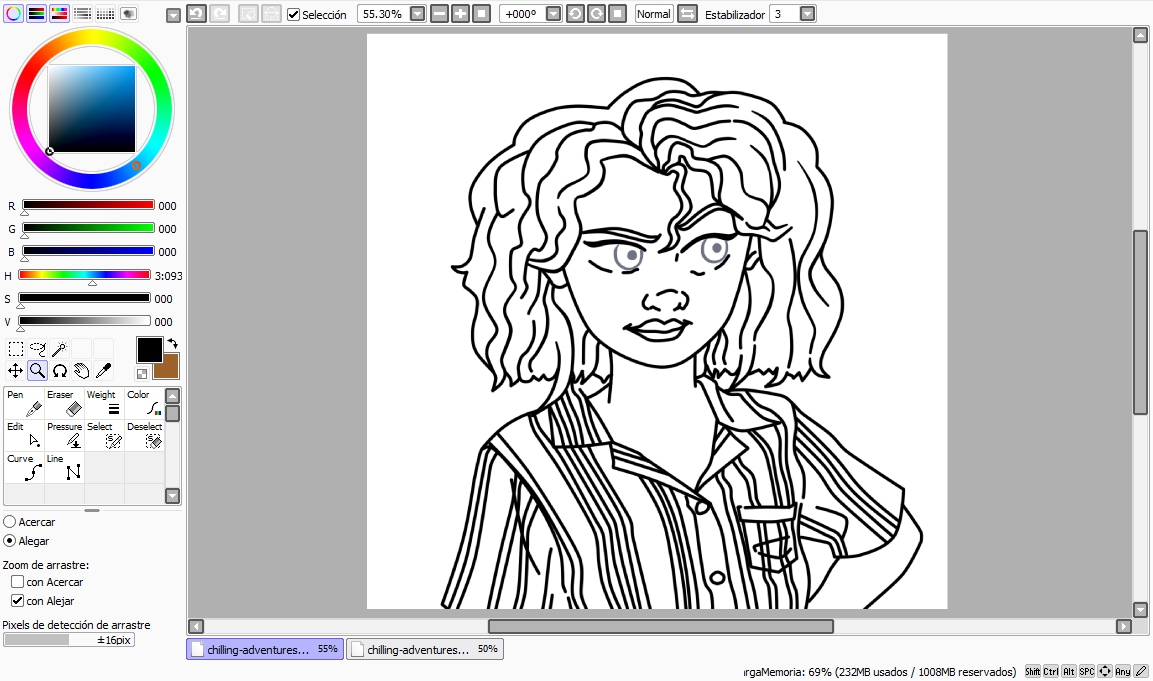The height and width of the screenshot is (681, 1153).
Task: Select the eyedropper color picker tool
Action: tap(104, 371)
